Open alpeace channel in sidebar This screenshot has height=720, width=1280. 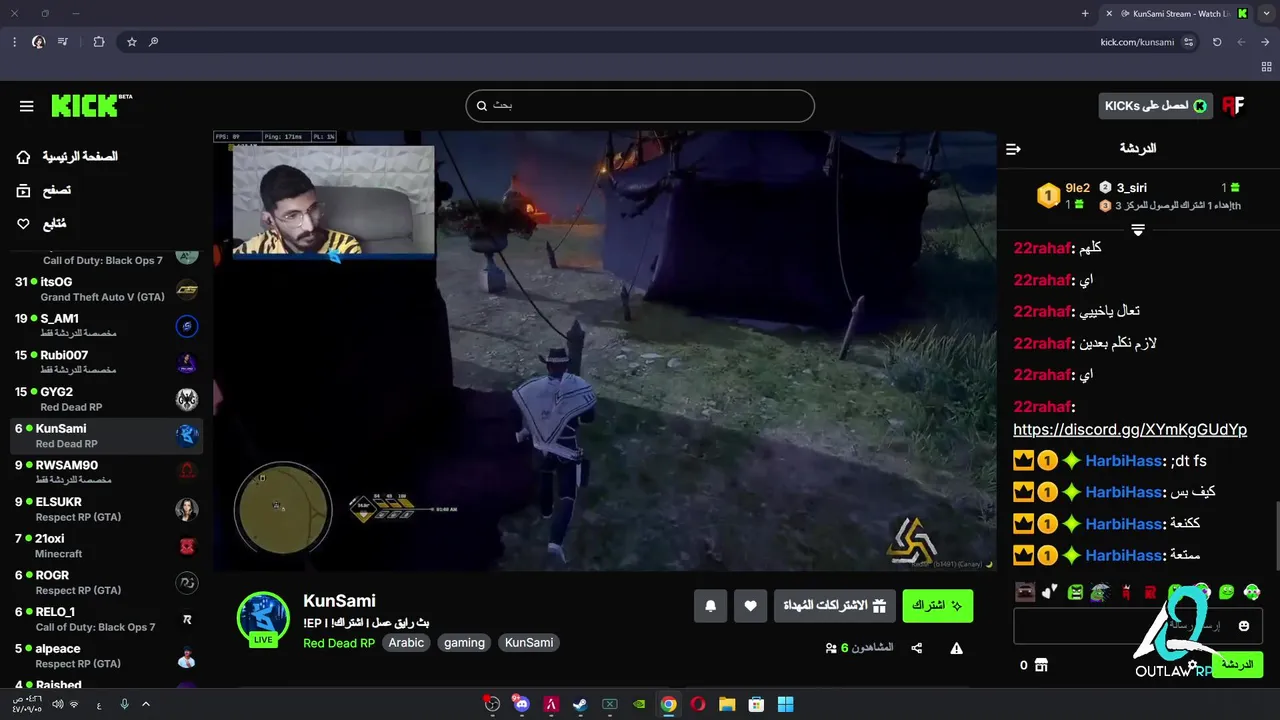point(106,655)
